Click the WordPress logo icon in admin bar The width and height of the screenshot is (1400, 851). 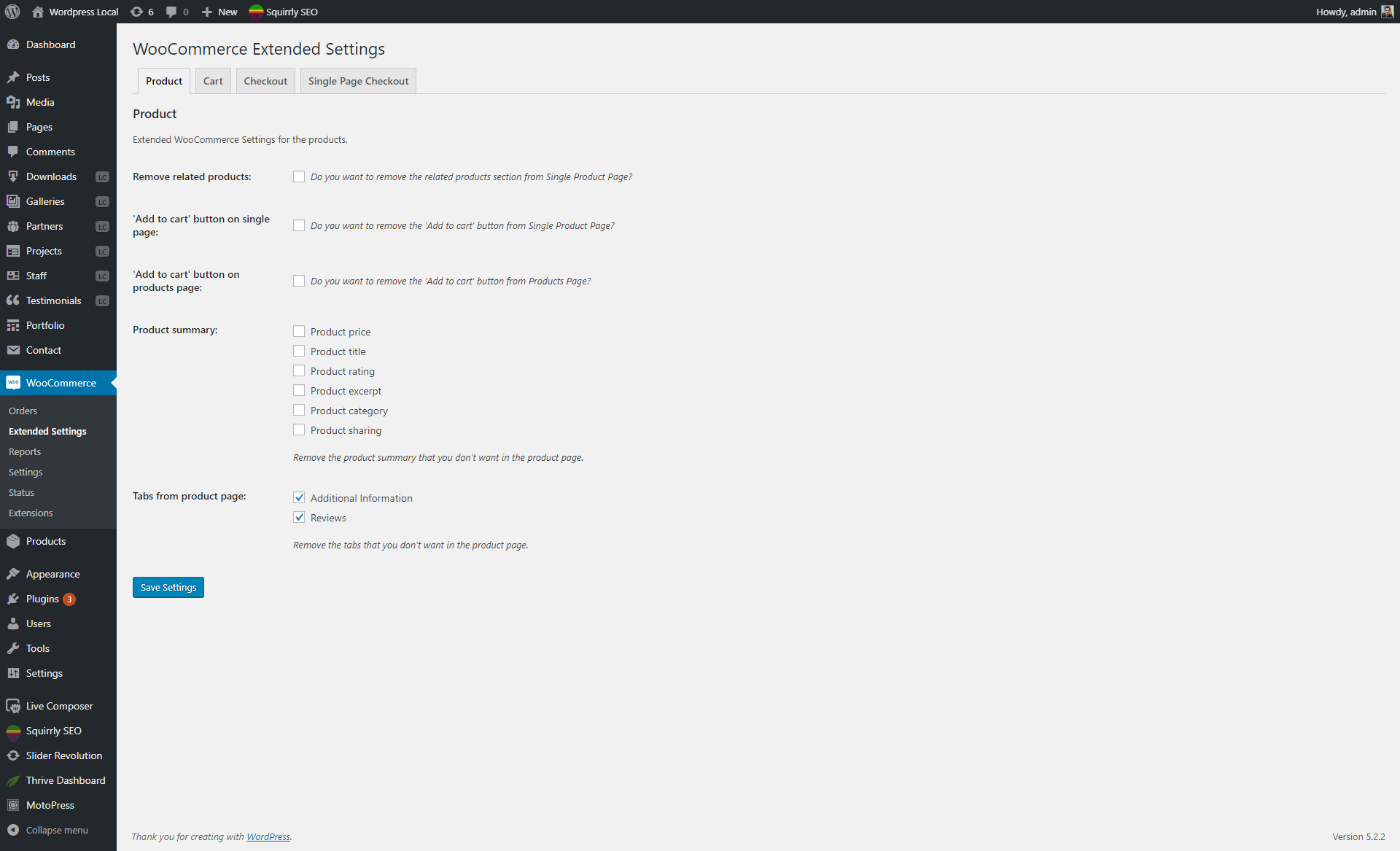(x=12, y=12)
